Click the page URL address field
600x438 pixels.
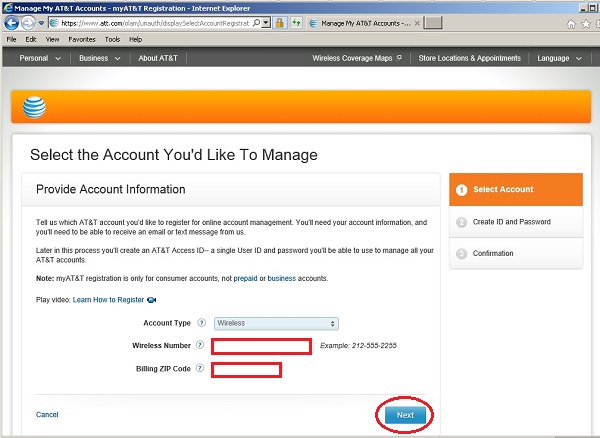(155, 23)
